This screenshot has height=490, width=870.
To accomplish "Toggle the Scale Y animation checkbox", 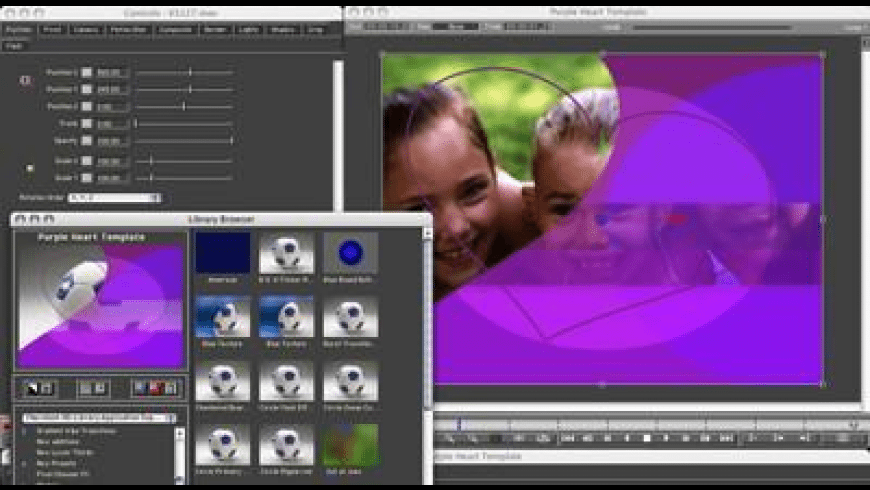I will point(87,178).
